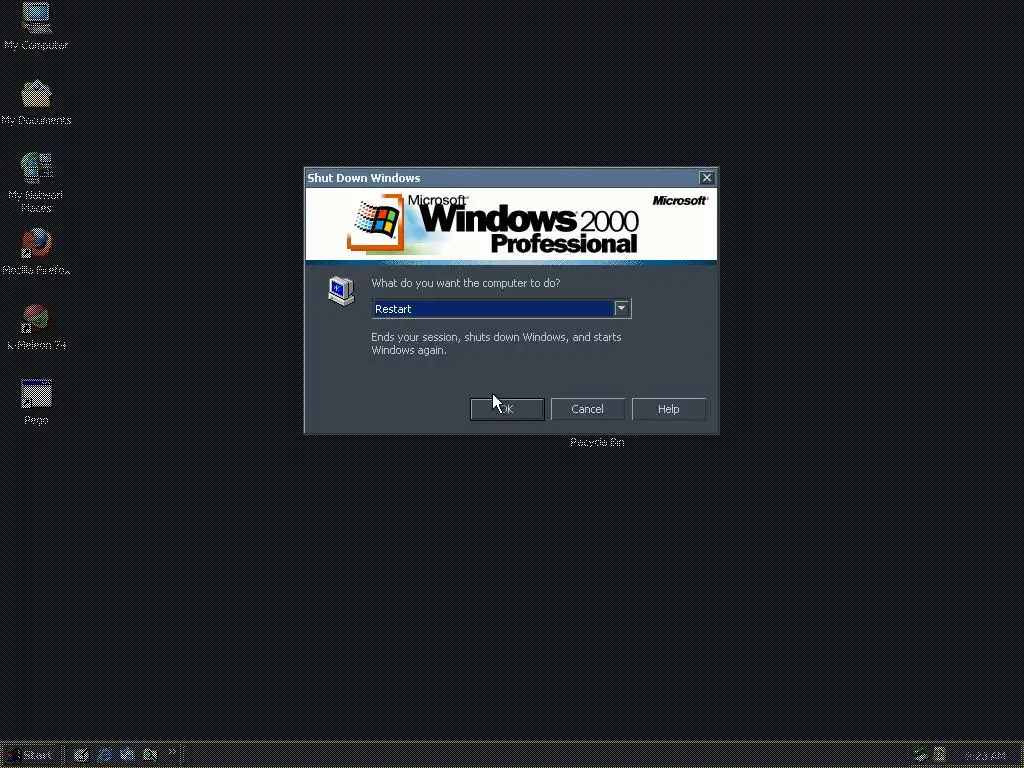Close the Shut Down Windows dialog
The width and height of the screenshot is (1024, 768).
pyautogui.click(x=706, y=178)
